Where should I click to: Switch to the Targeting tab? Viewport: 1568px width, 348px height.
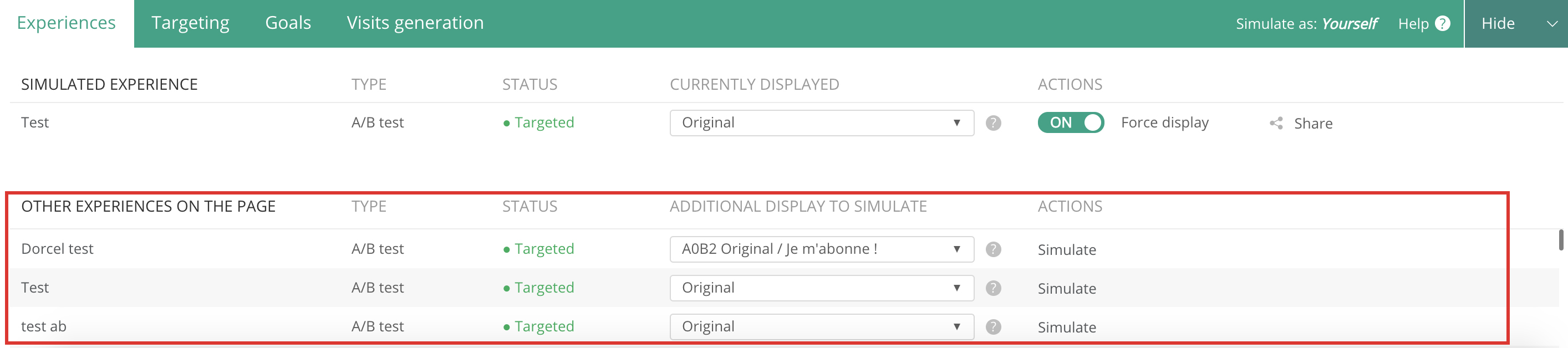190,23
